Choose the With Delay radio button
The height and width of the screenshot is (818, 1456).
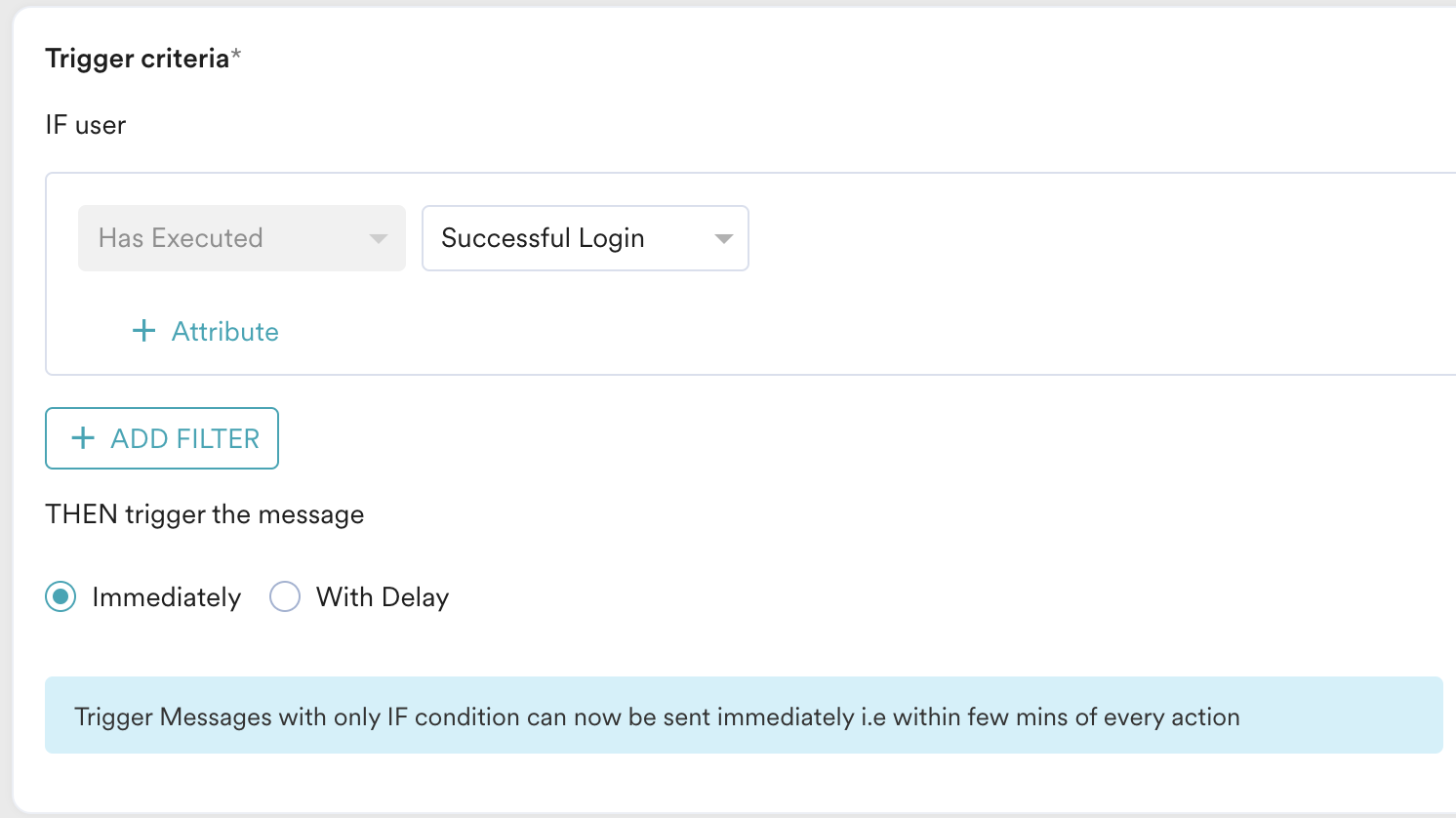click(285, 596)
